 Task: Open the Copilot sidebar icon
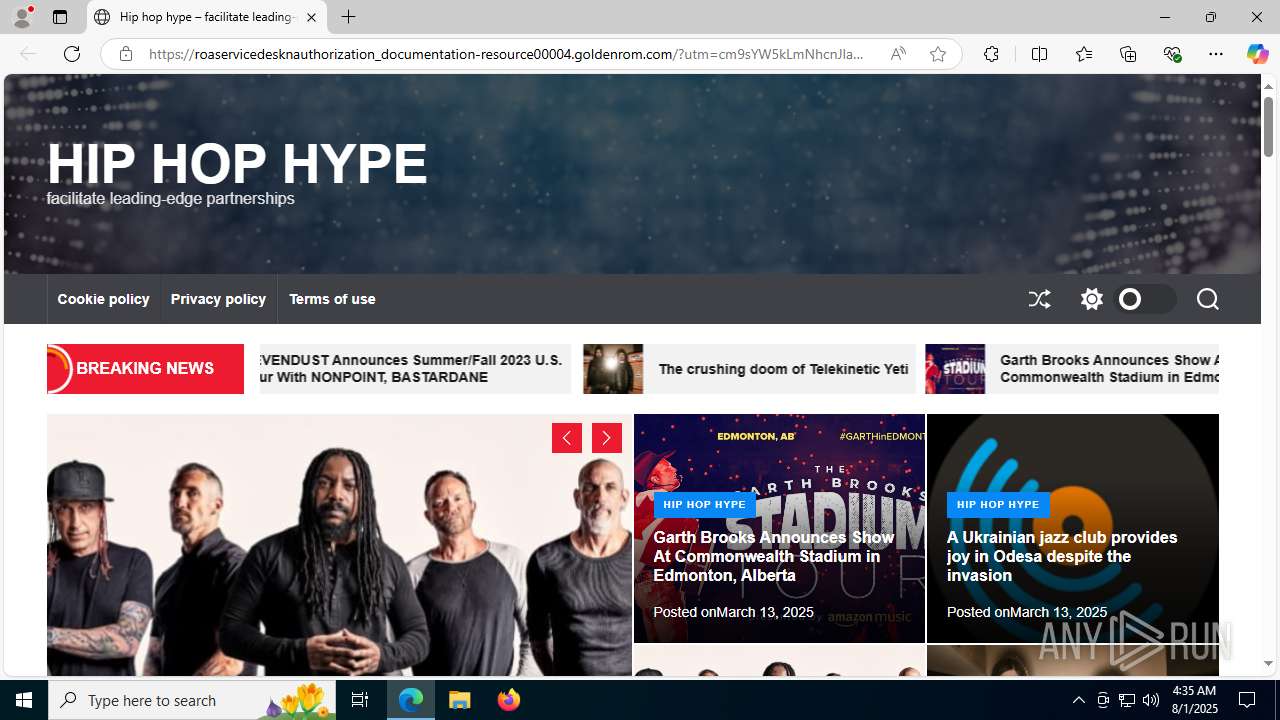coord(1257,54)
